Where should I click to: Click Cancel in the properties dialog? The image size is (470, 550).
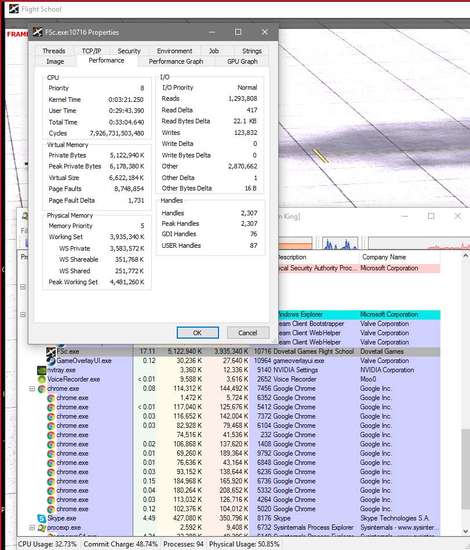(248, 333)
